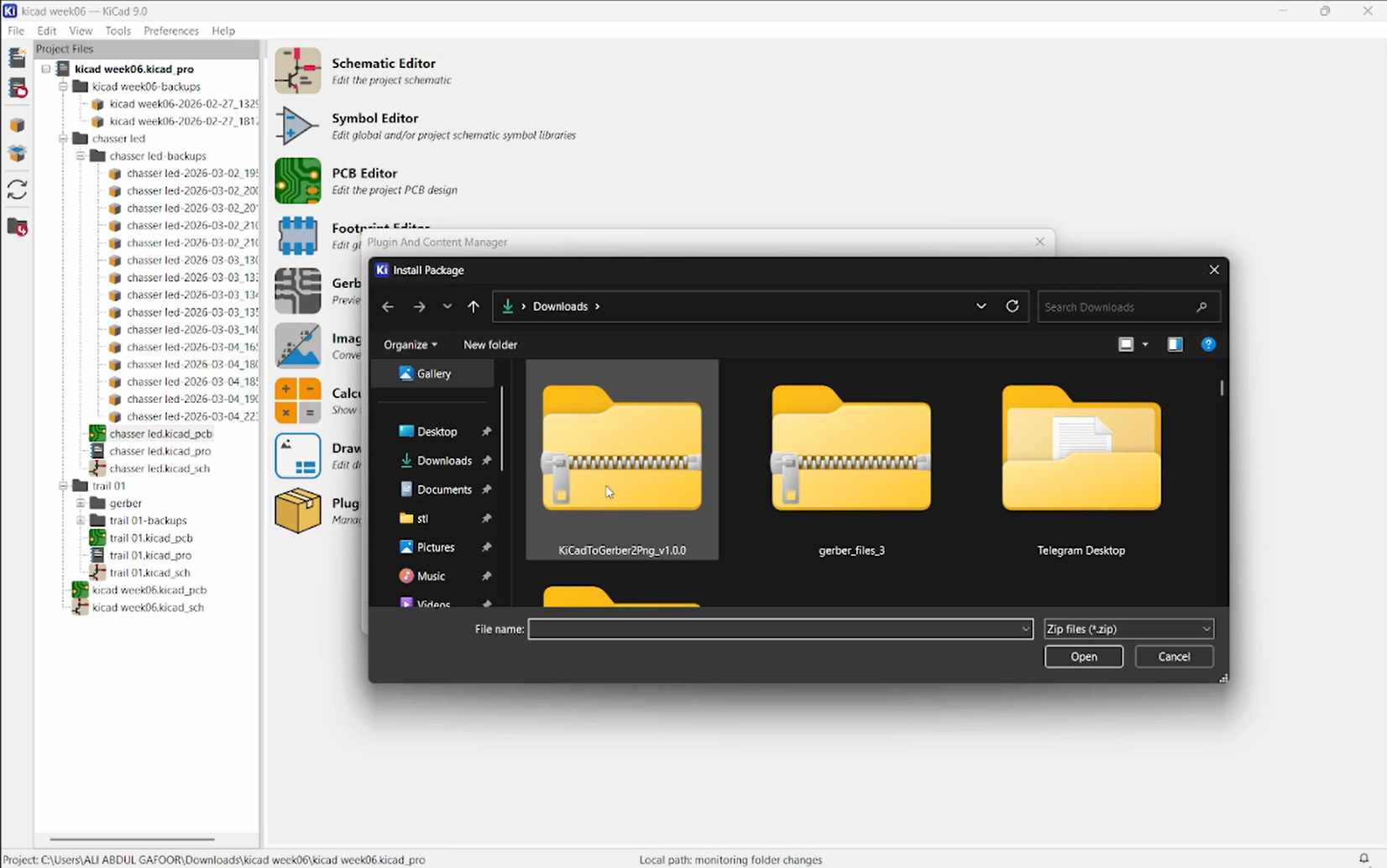Open the Tools menu
Screen dimensions: 1387x868
point(118,31)
